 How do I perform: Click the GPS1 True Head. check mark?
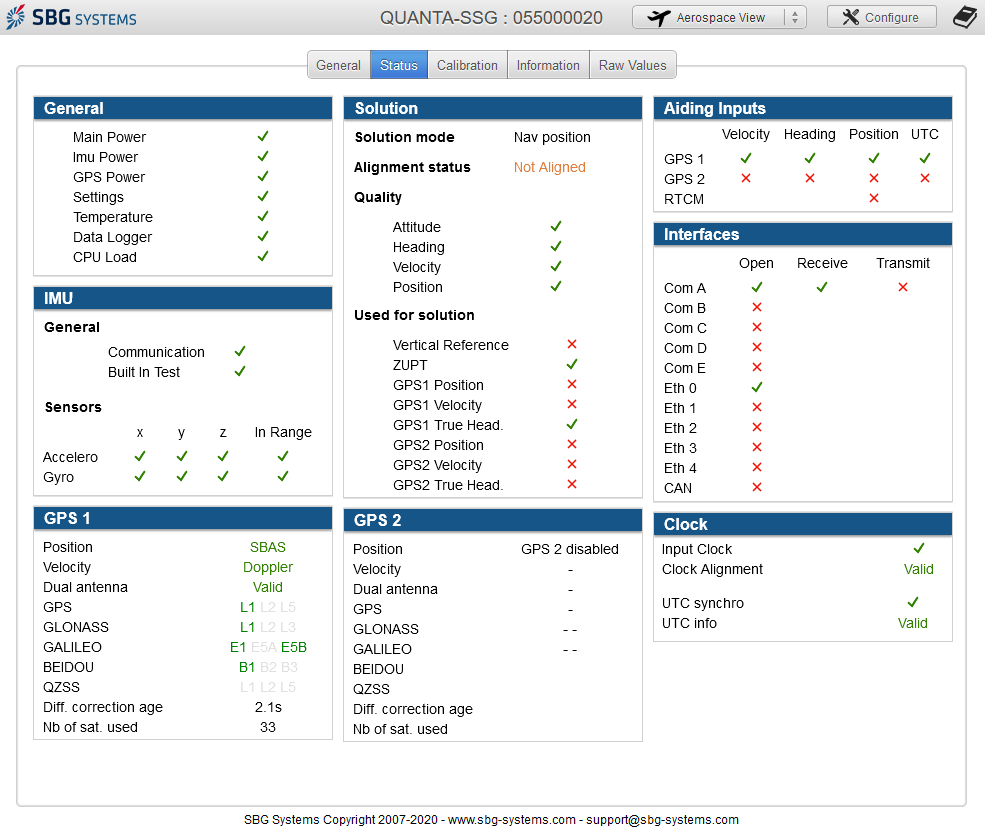572,425
